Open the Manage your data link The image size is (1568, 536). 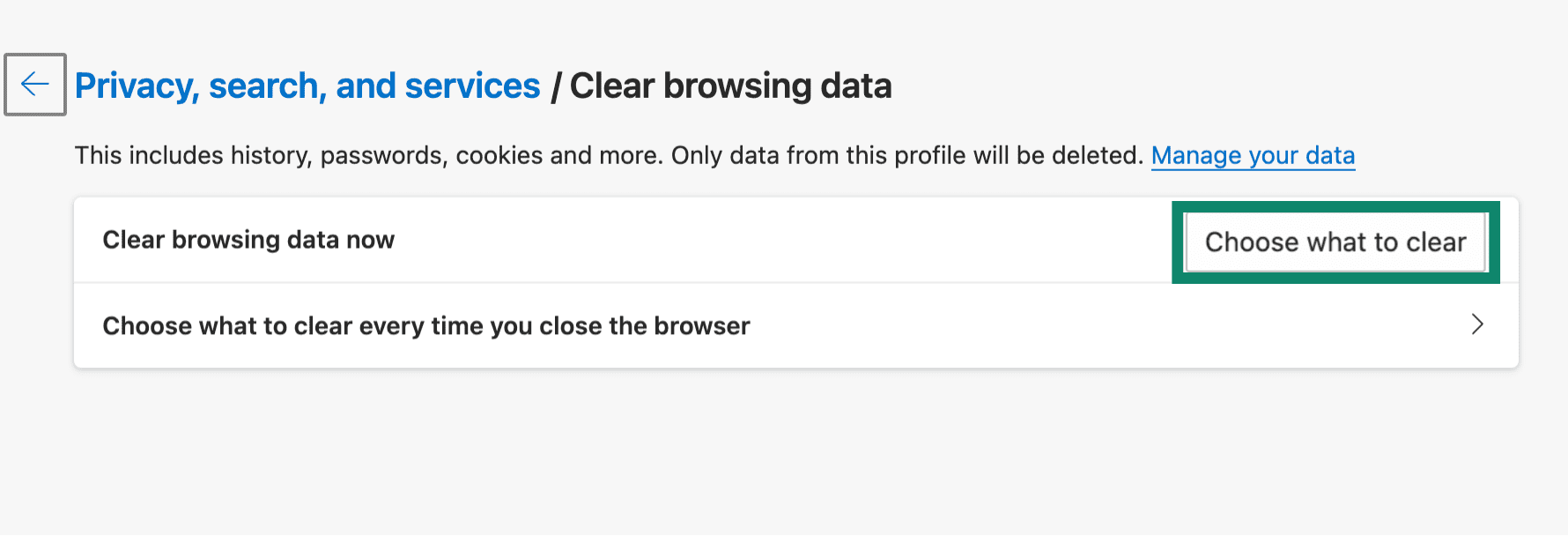(1253, 156)
